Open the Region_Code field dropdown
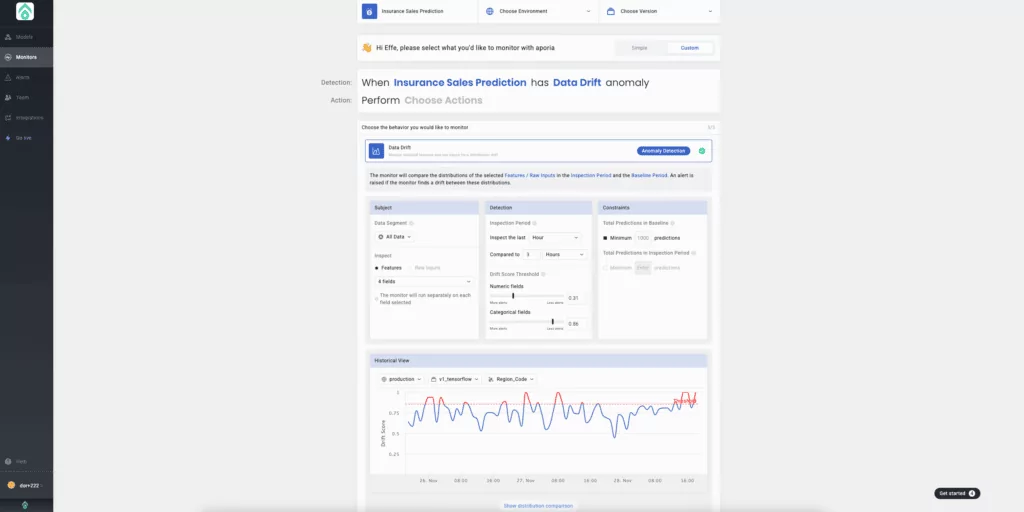This screenshot has height=512, width=1024. pos(511,379)
